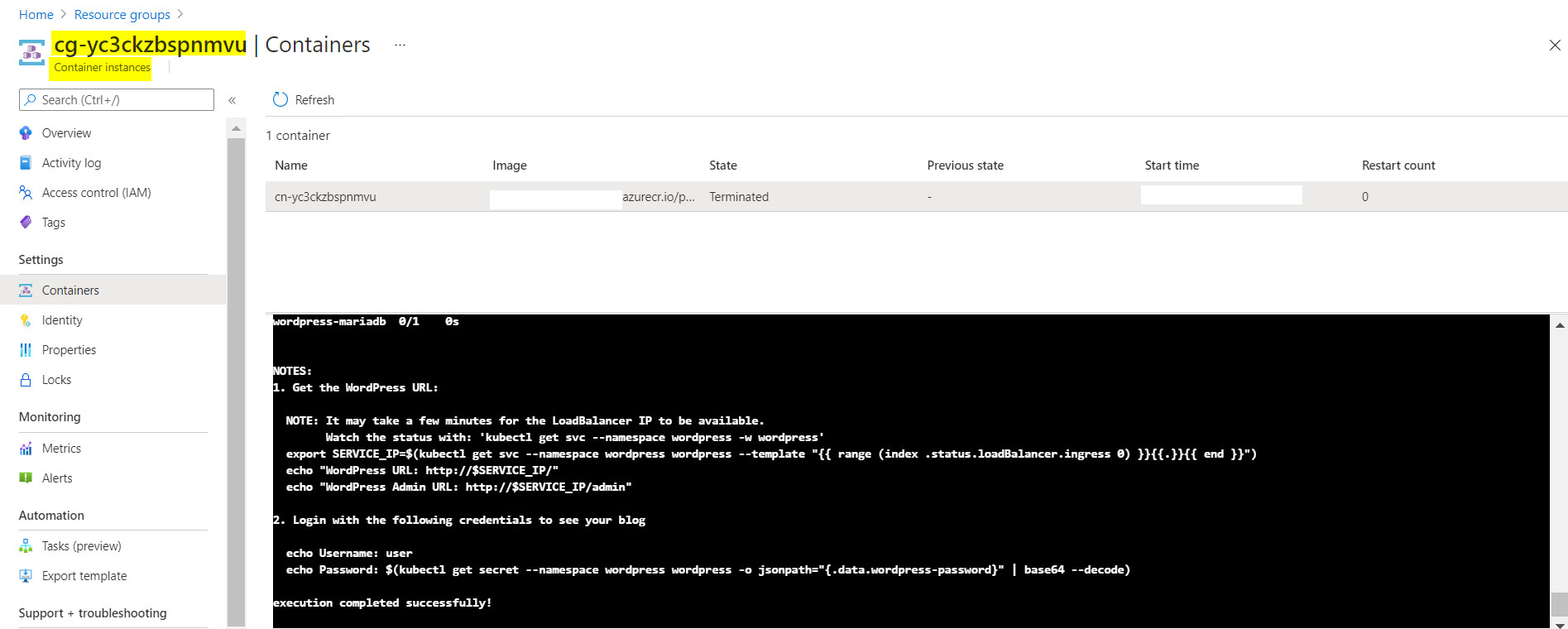
Task: Click the Overview icon in sidebar
Action: [x=26, y=133]
